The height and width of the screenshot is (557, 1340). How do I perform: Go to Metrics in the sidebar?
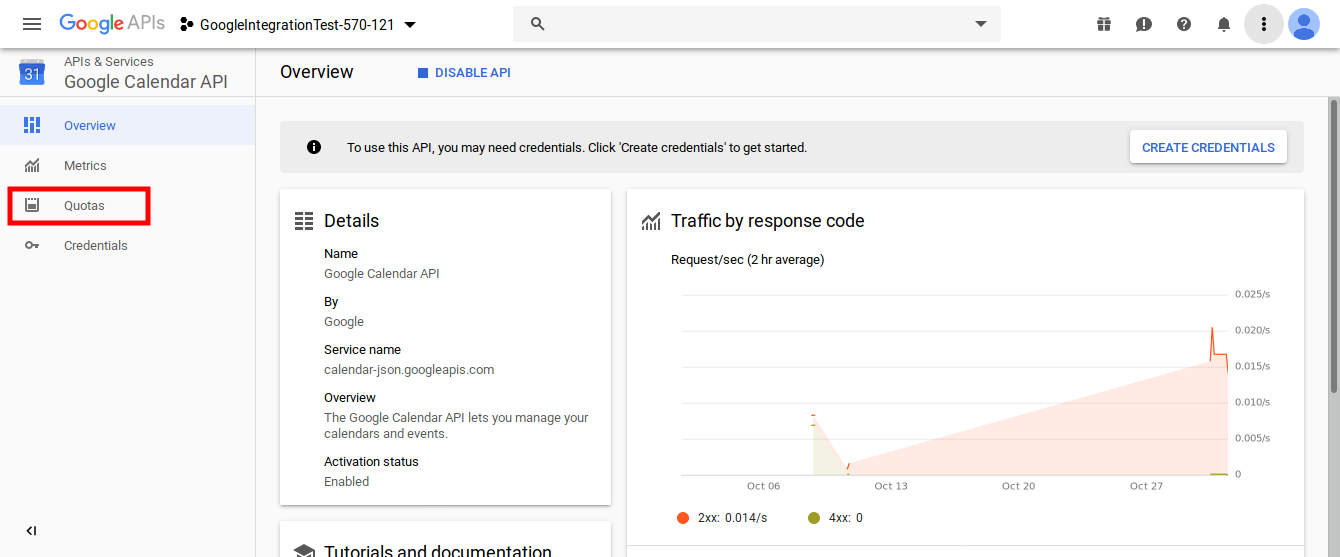[x=85, y=166]
